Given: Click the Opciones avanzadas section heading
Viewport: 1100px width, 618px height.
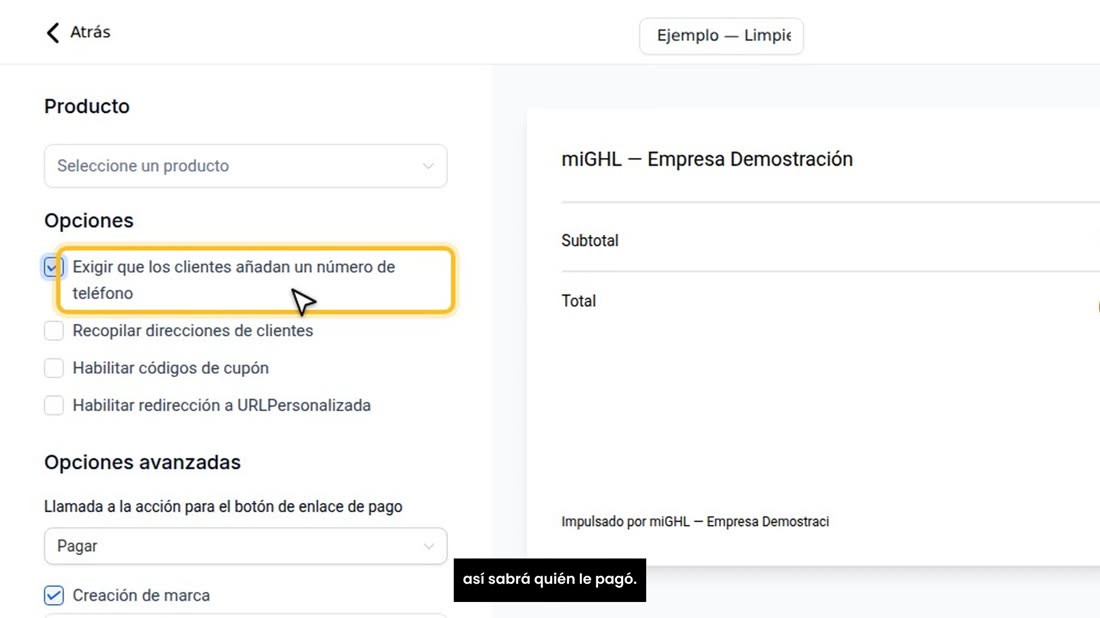Looking at the screenshot, I should [142, 462].
